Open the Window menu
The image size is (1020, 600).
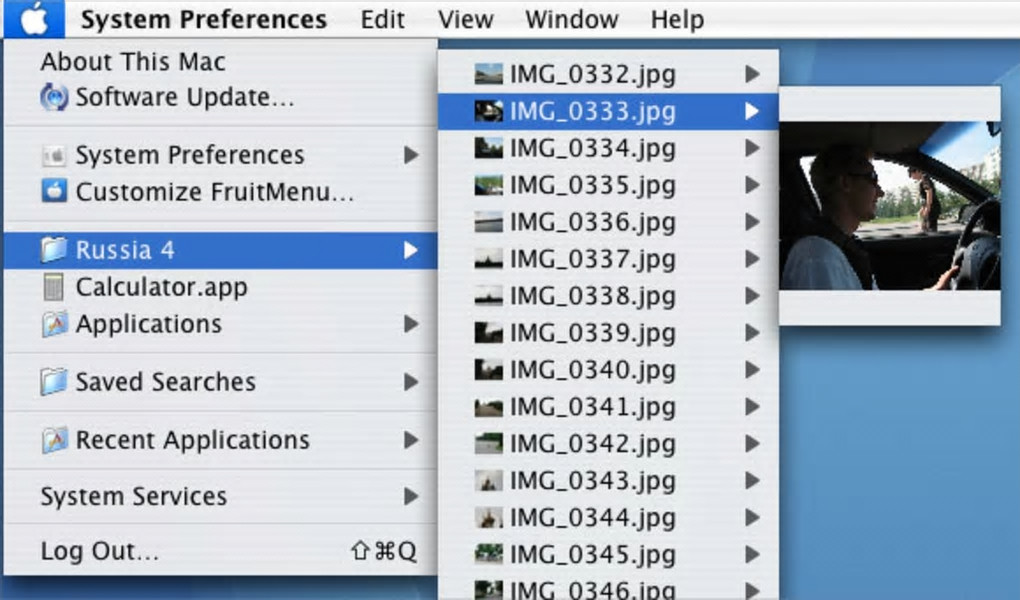572,19
